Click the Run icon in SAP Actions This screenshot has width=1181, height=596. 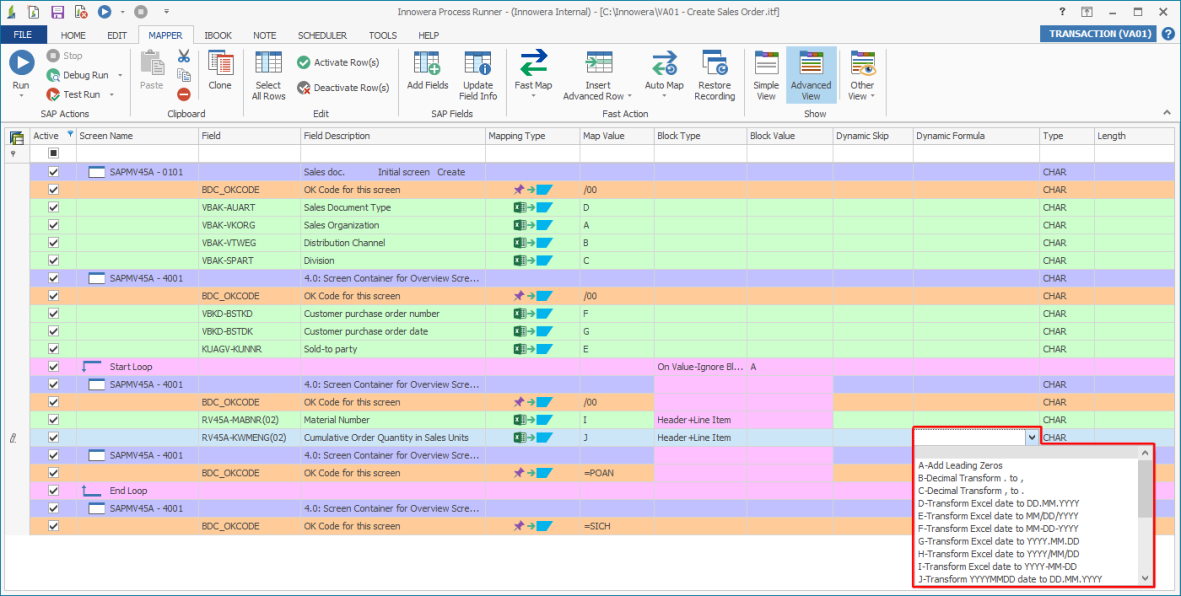pyautogui.click(x=21, y=64)
